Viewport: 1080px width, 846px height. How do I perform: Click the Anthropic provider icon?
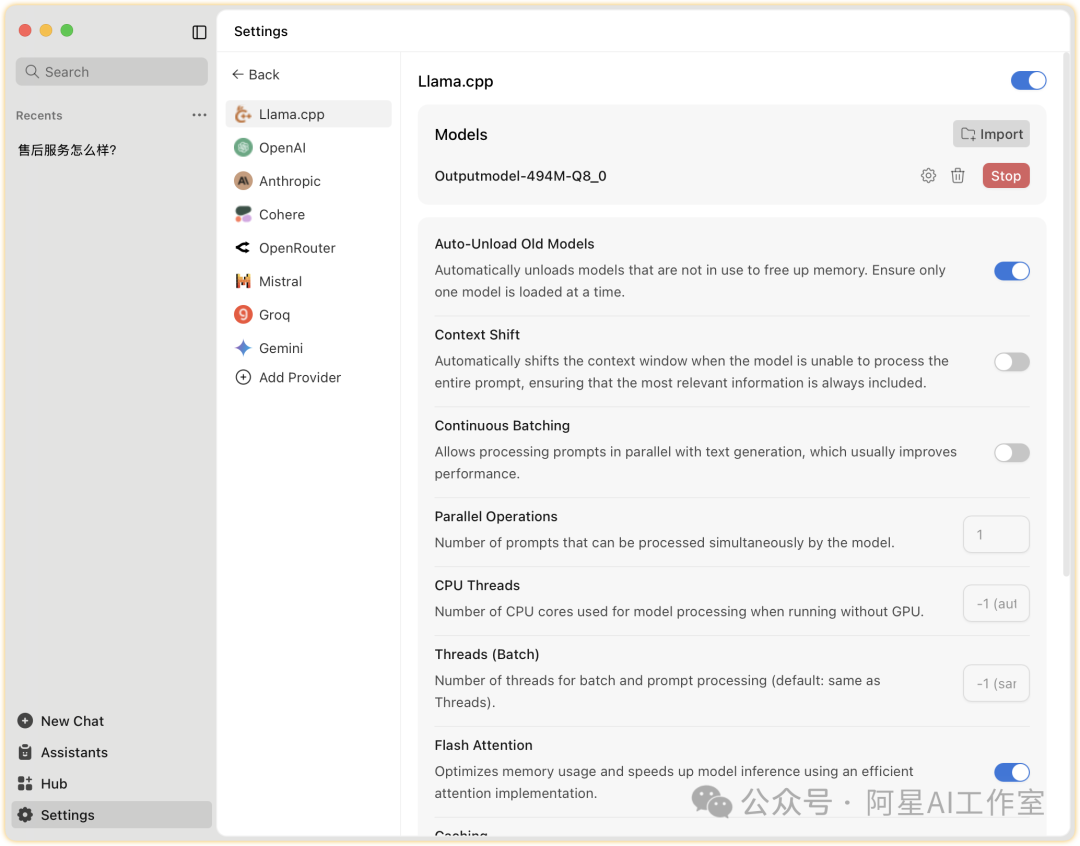pyautogui.click(x=243, y=180)
